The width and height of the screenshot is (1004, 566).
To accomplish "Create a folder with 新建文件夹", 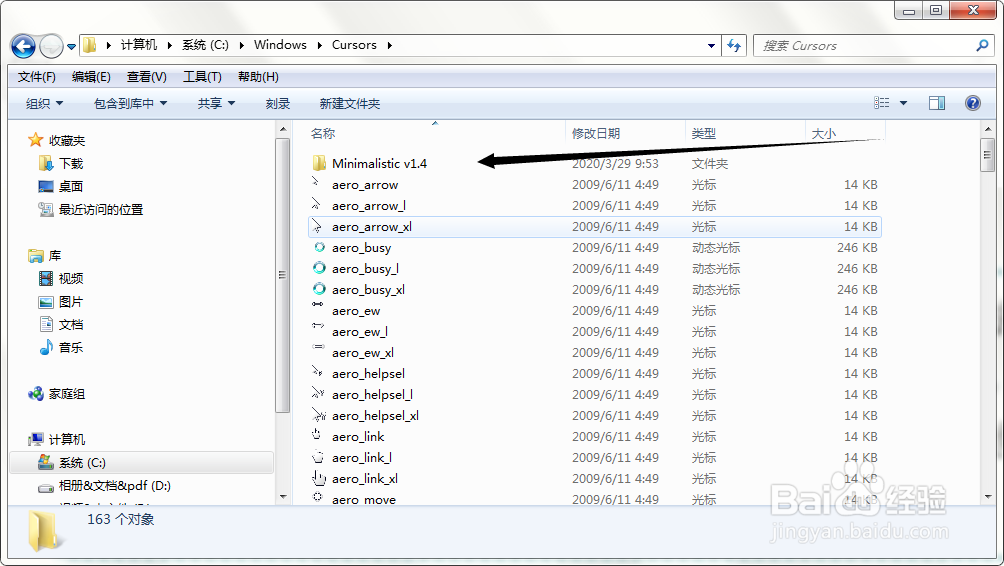I will tap(350, 104).
